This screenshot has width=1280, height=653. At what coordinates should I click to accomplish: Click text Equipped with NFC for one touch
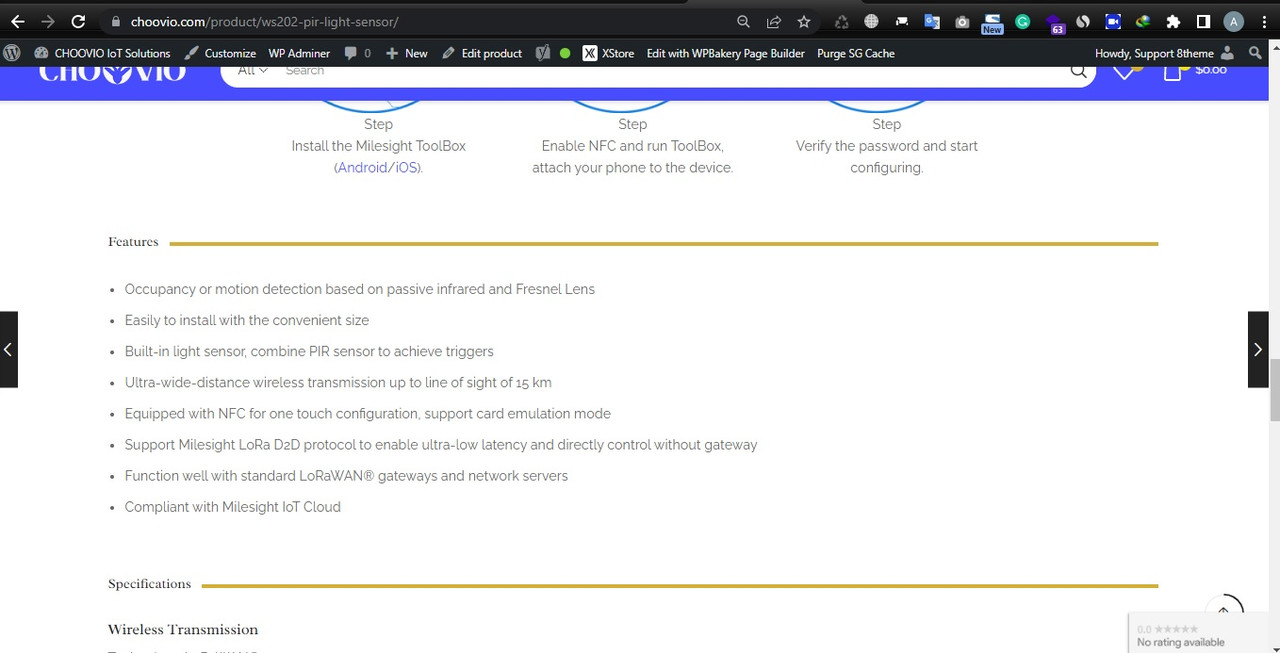coord(368,413)
